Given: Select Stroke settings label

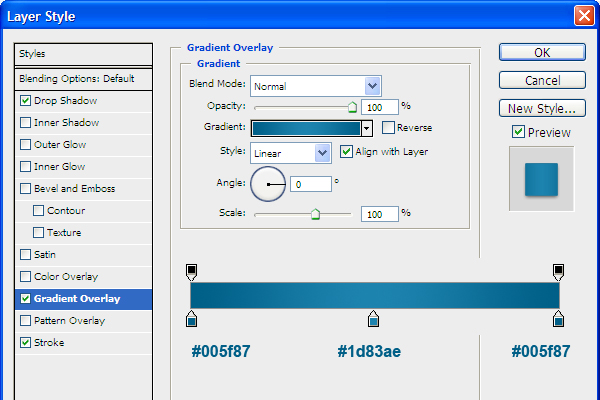Looking at the screenshot, I should tap(49, 343).
